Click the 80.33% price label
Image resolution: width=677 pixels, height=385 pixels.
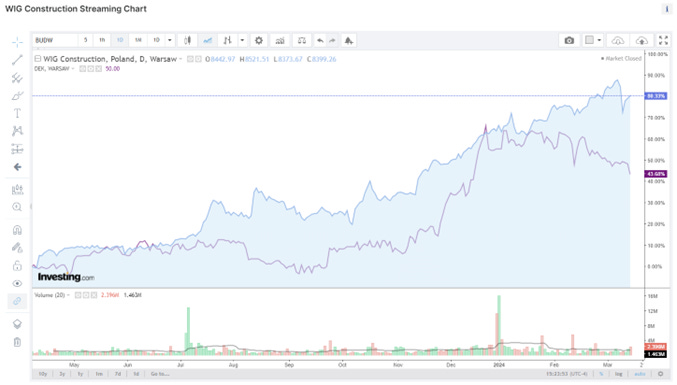tap(655, 96)
